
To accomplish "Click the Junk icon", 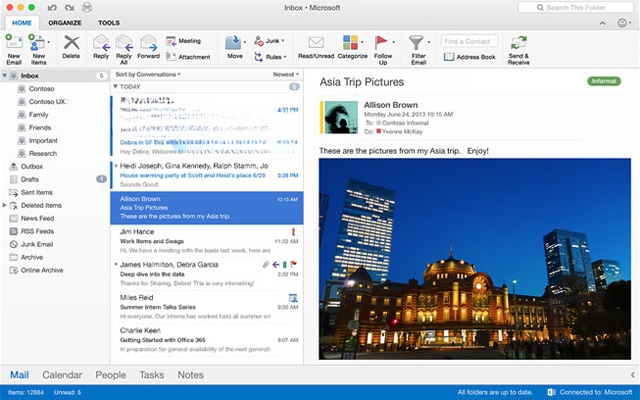I will click(259, 40).
